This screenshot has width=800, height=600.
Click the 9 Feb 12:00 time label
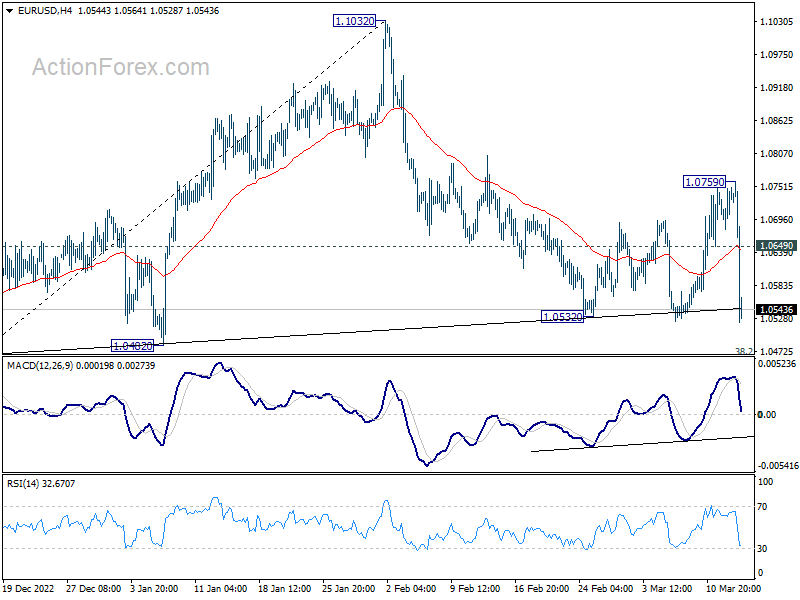pyautogui.click(x=476, y=588)
